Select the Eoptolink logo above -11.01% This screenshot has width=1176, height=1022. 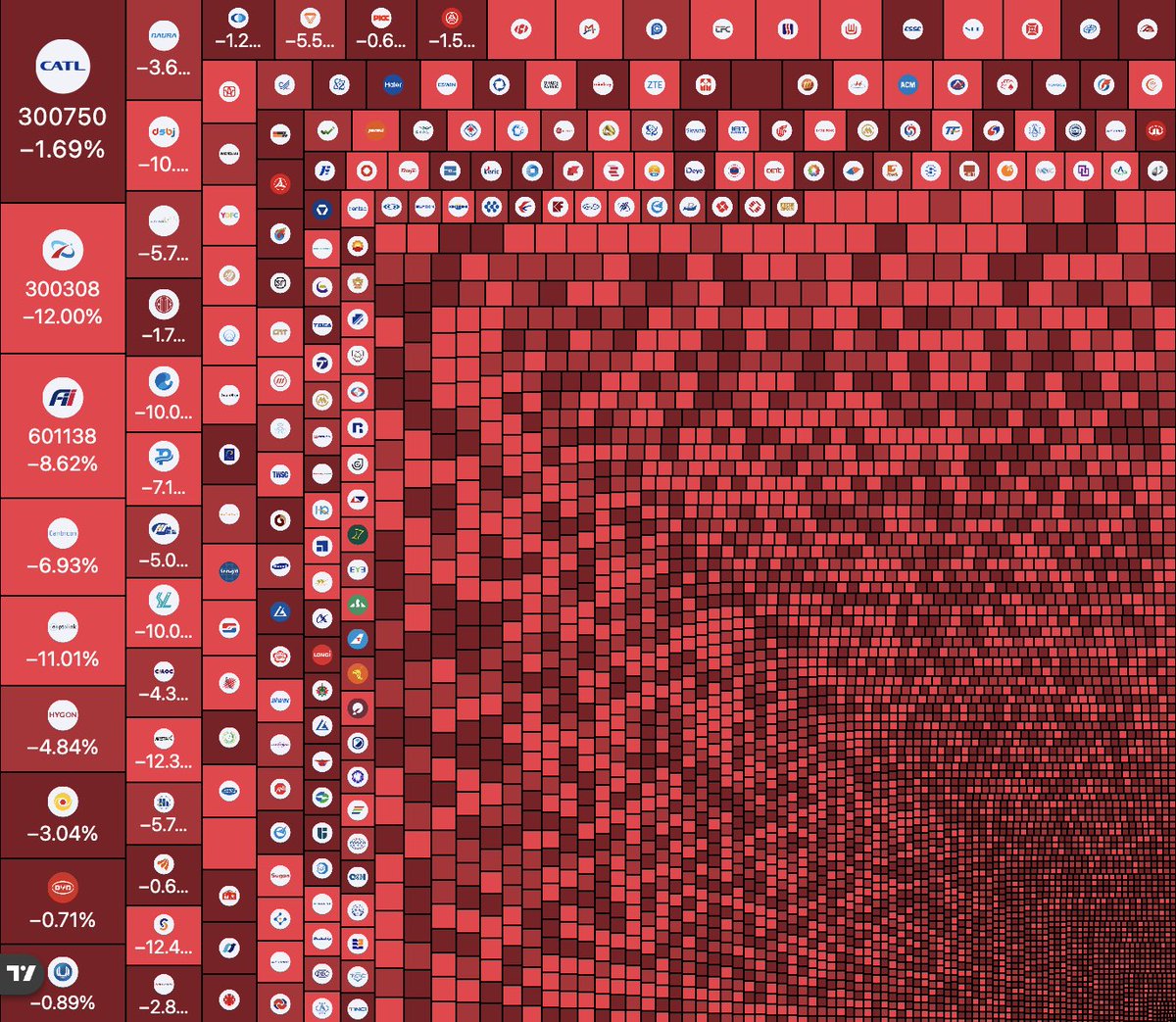click(63, 627)
